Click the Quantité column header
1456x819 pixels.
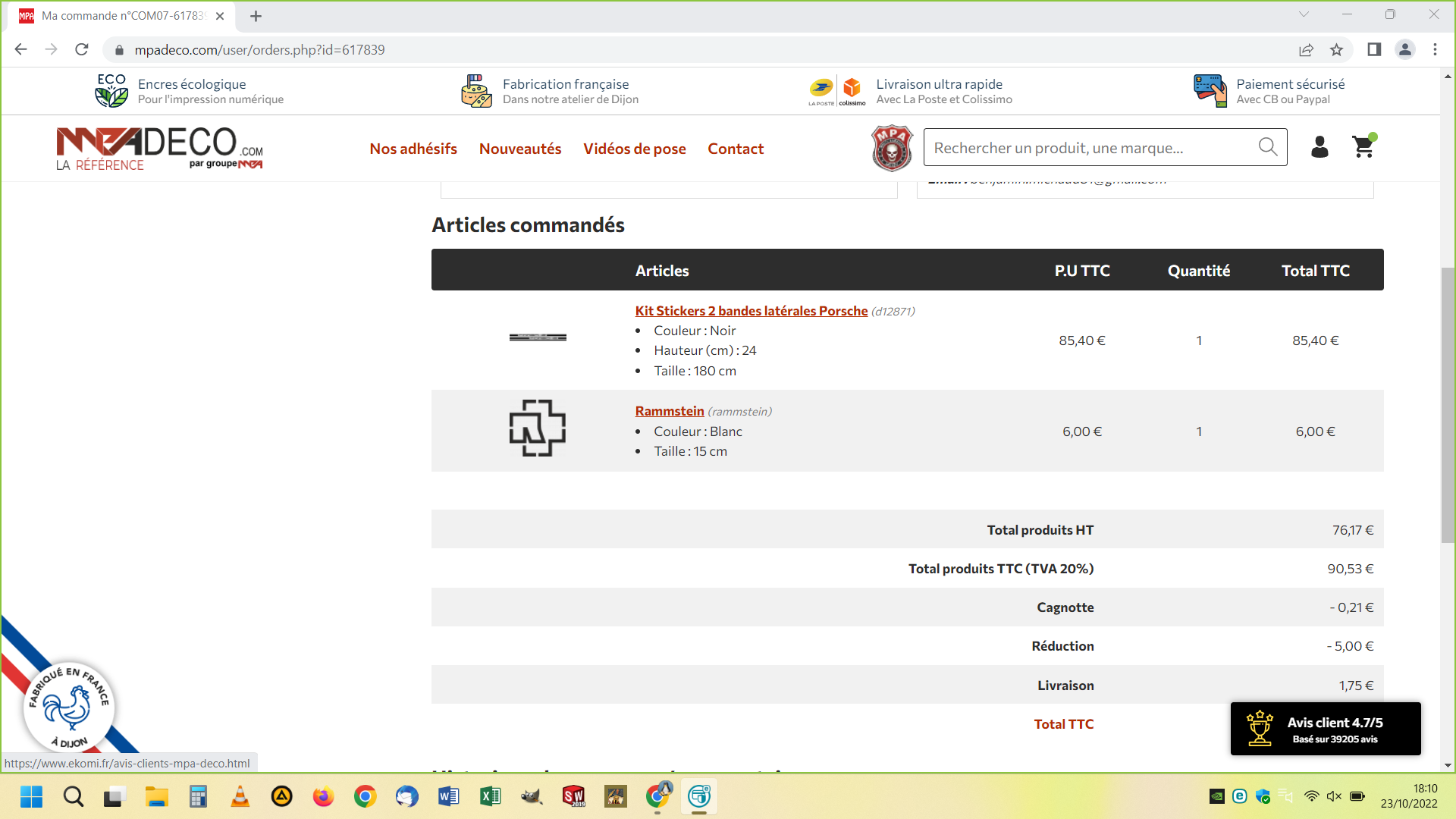pyautogui.click(x=1199, y=271)
